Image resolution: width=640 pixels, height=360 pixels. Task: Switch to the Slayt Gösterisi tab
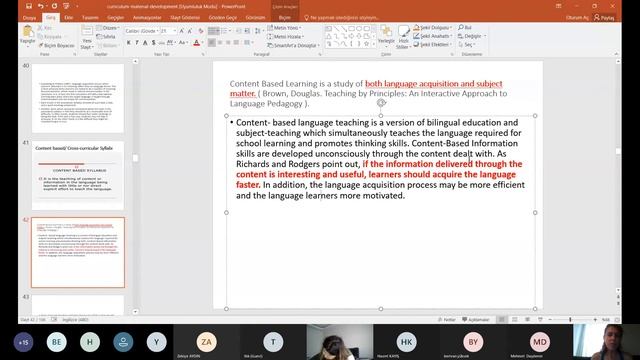point(185,18)
